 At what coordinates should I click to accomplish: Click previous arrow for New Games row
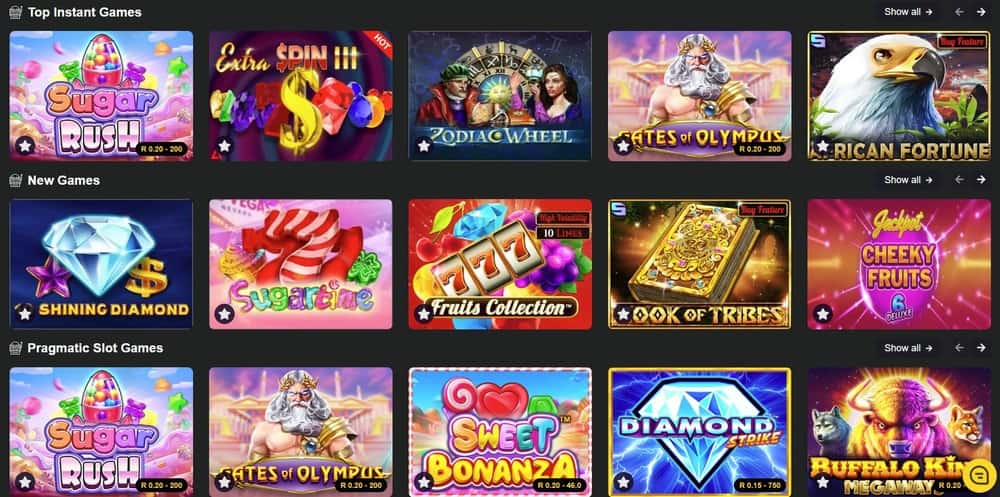click(x=959, y=180)
